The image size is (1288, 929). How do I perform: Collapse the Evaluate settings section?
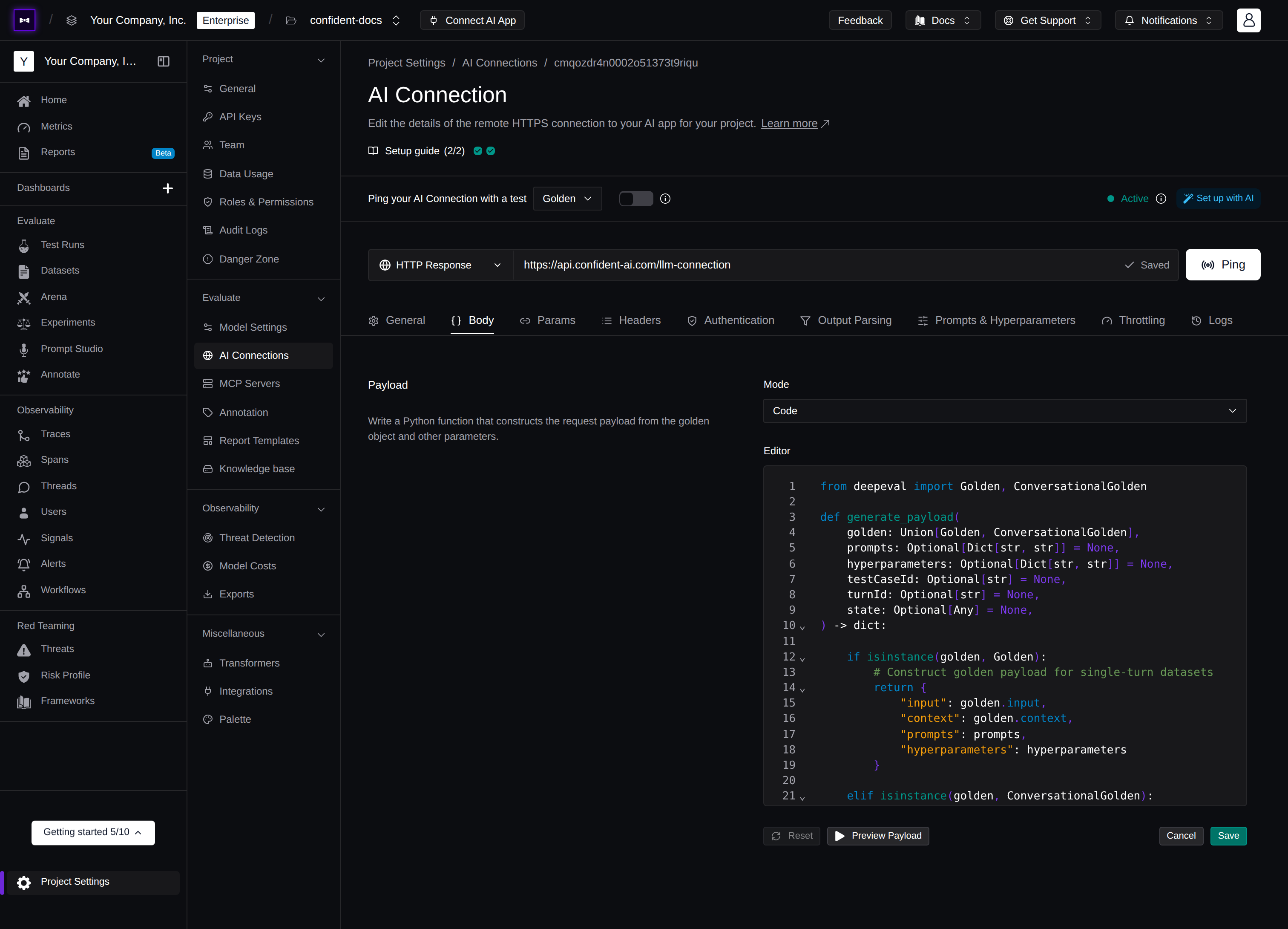321,298
